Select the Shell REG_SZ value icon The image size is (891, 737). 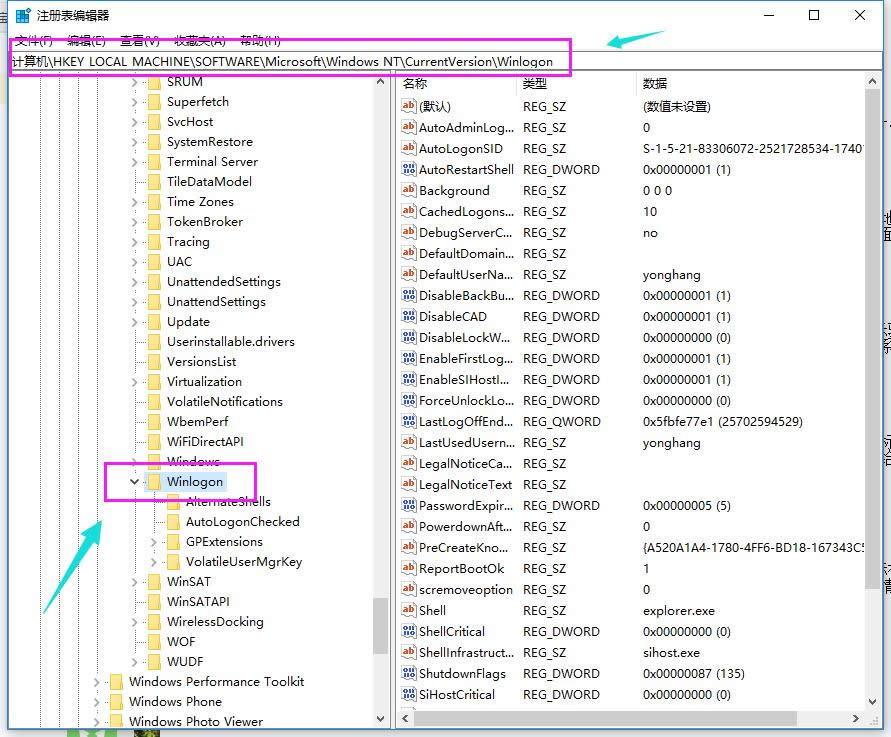pyautogui.click(x=408, y=610)
